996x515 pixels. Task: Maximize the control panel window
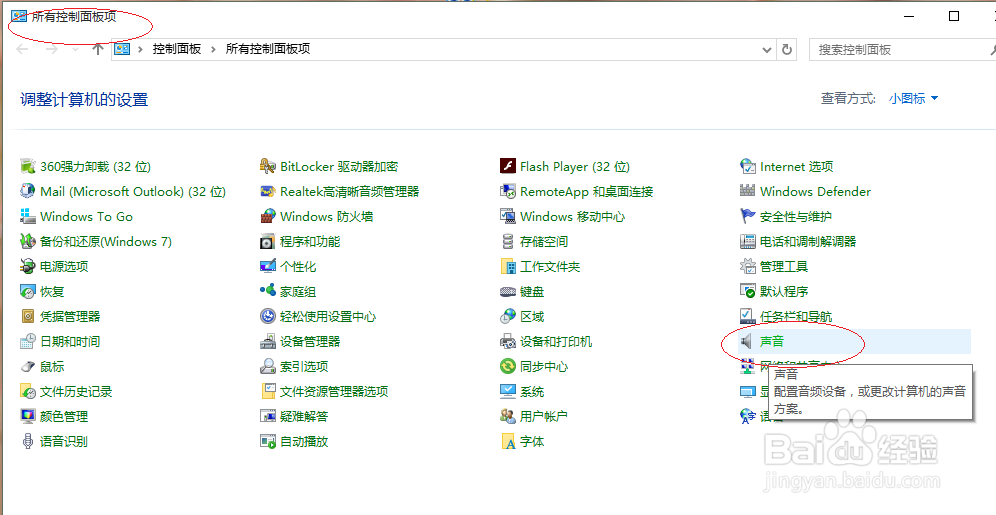(953, 16)
